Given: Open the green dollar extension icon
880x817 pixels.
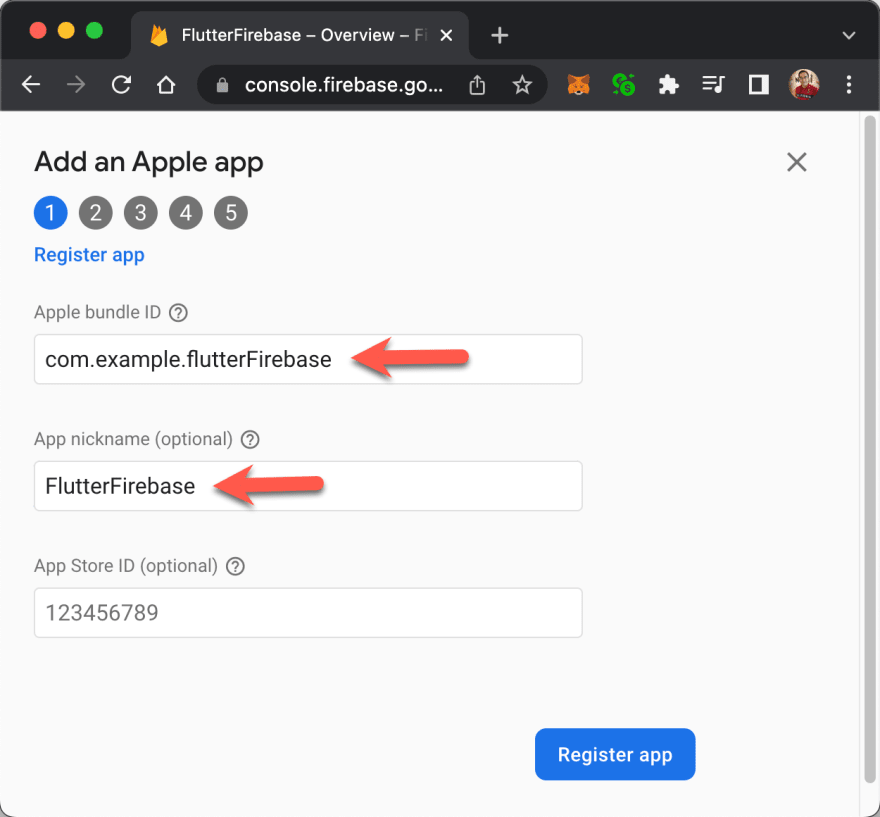Looking at the screenshot, I should (624, 85).
